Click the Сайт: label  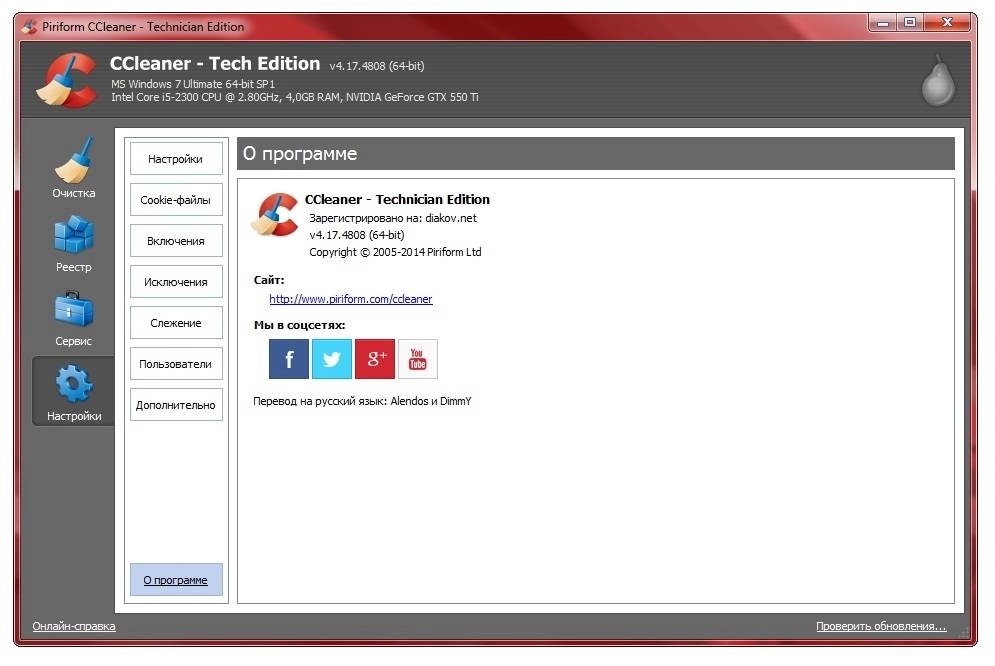[269, 280]
